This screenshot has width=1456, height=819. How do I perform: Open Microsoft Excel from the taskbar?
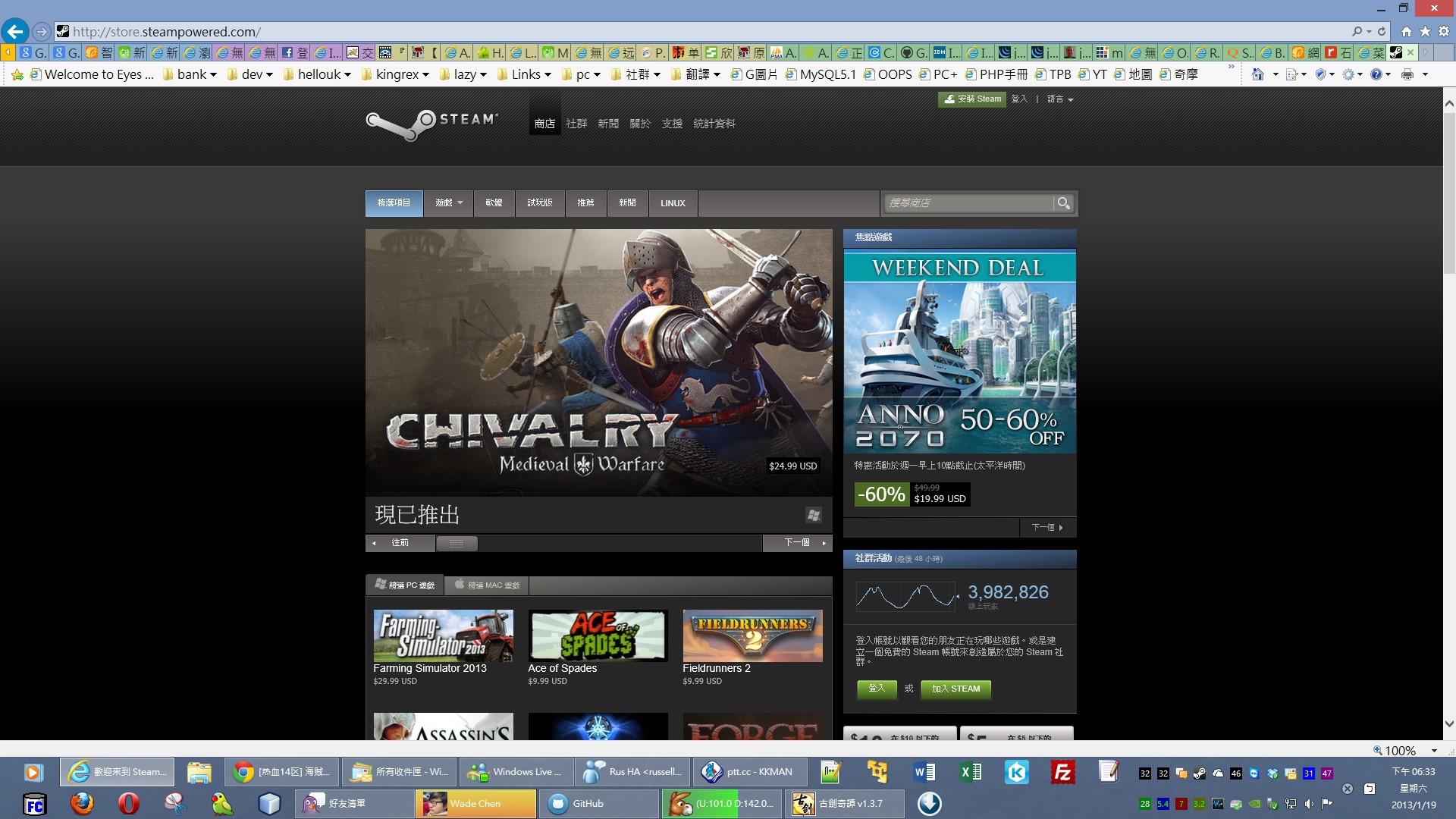(x=971, y=772)
